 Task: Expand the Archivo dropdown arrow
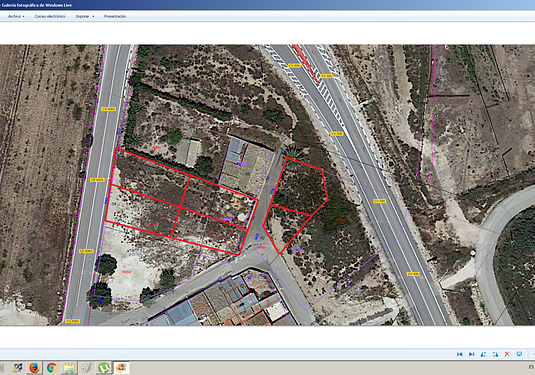coord(24,17)
